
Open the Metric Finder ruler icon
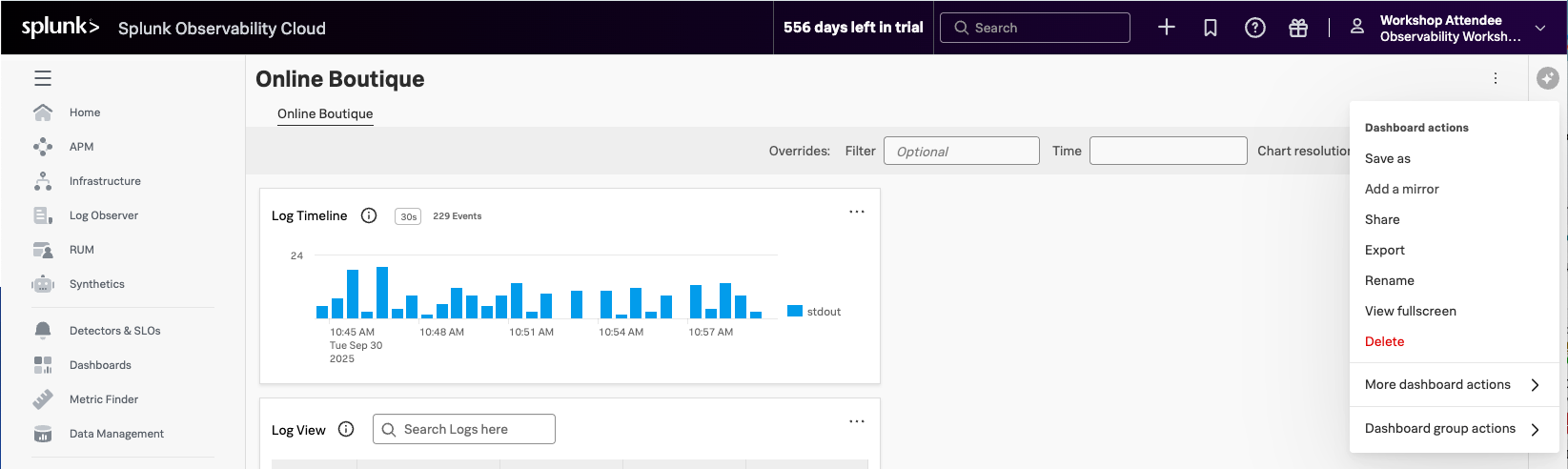[x=43, y=399]
